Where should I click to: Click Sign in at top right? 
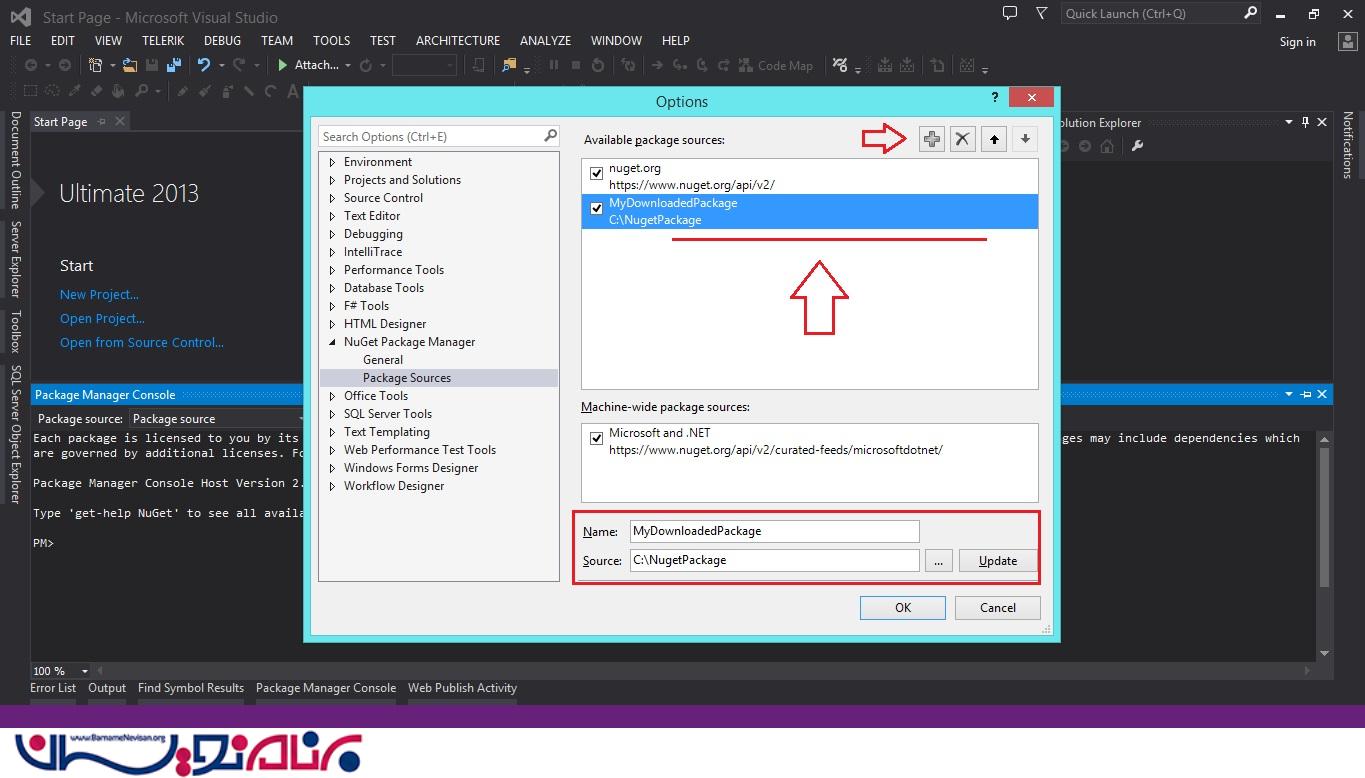coord(1298,41)
